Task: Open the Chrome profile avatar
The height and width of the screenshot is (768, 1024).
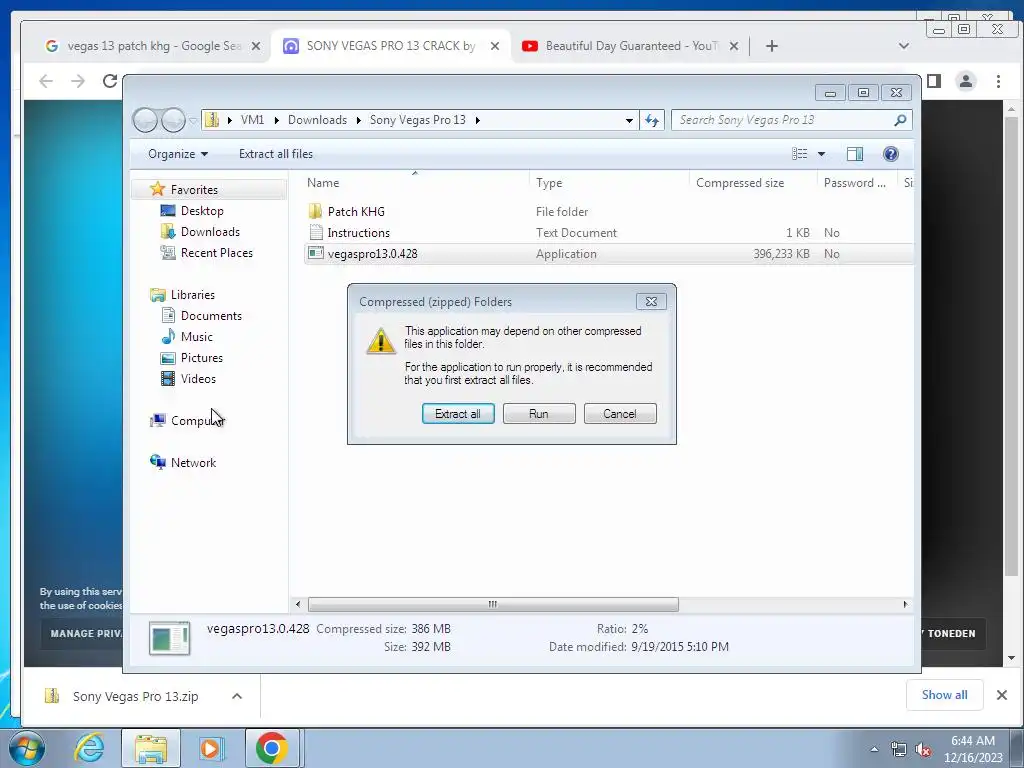Action: pos(965,81)
